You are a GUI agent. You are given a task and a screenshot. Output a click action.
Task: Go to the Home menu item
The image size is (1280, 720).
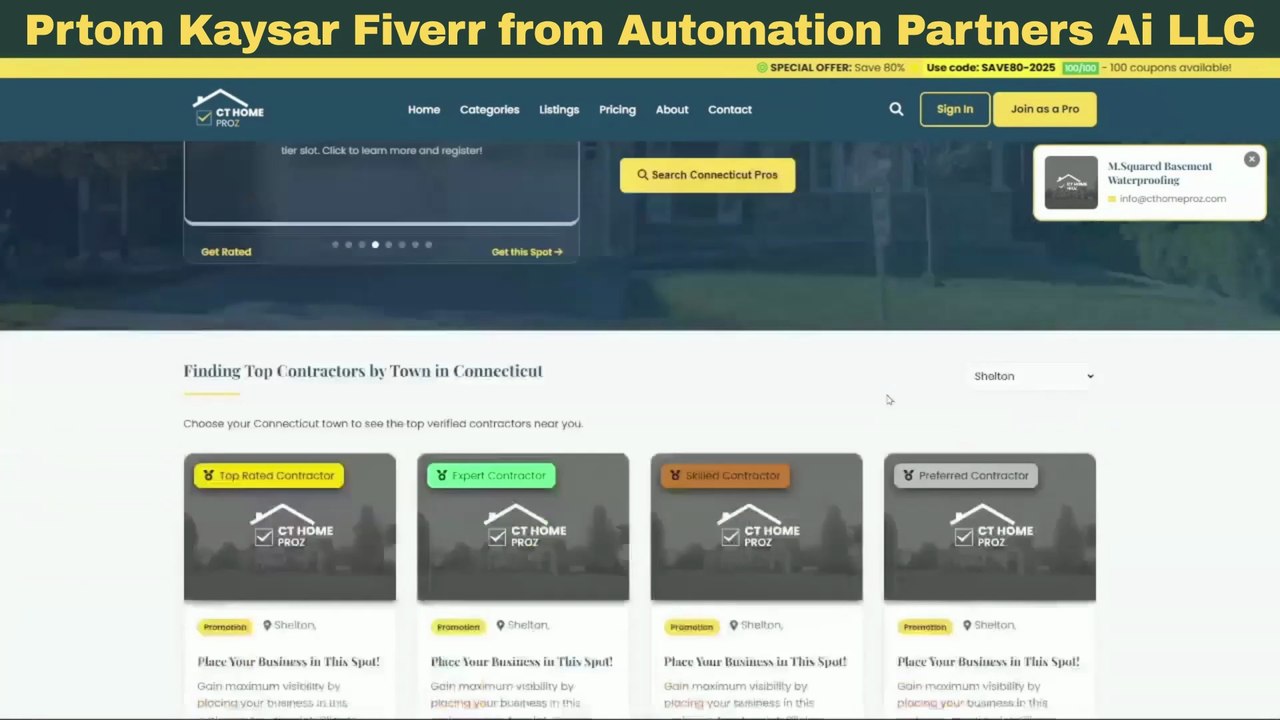point(424,110)
